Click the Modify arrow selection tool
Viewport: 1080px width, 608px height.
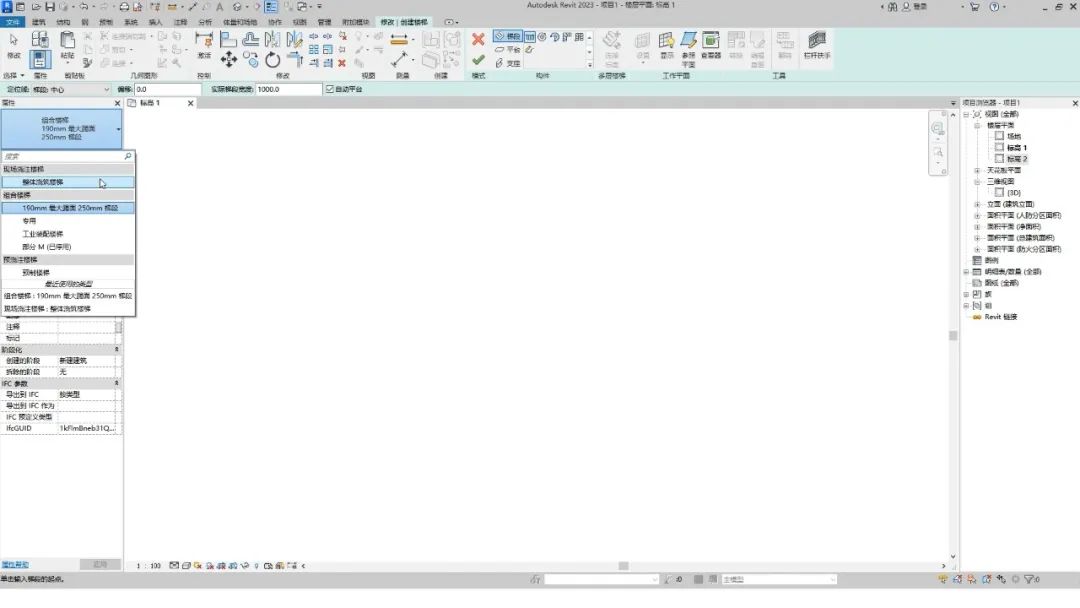pyautogui.click(x=14, y=39)
